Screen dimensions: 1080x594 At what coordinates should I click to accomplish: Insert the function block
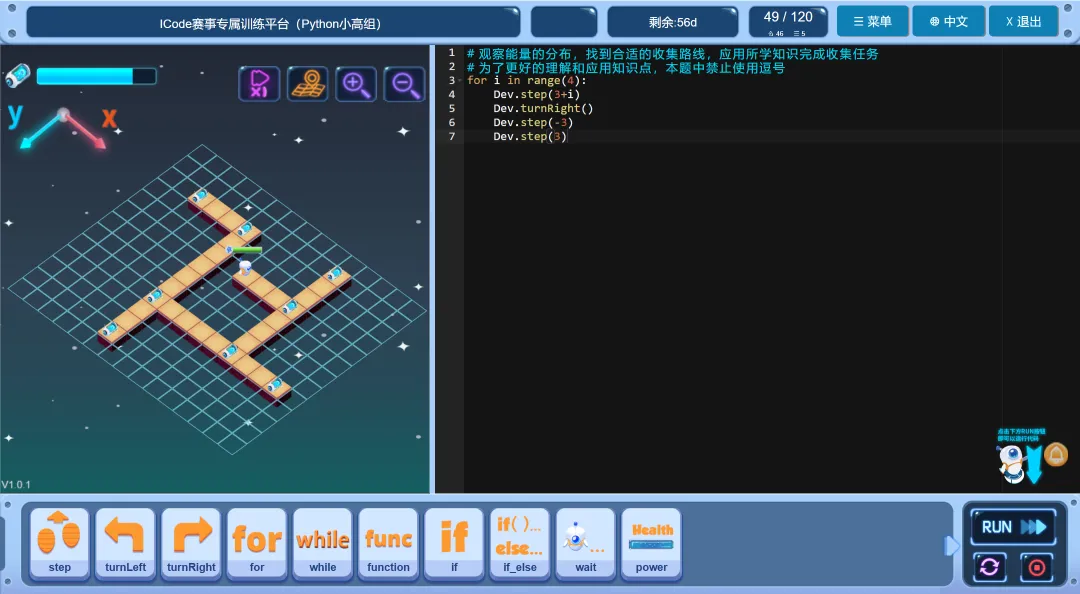(x=388, y=544)
